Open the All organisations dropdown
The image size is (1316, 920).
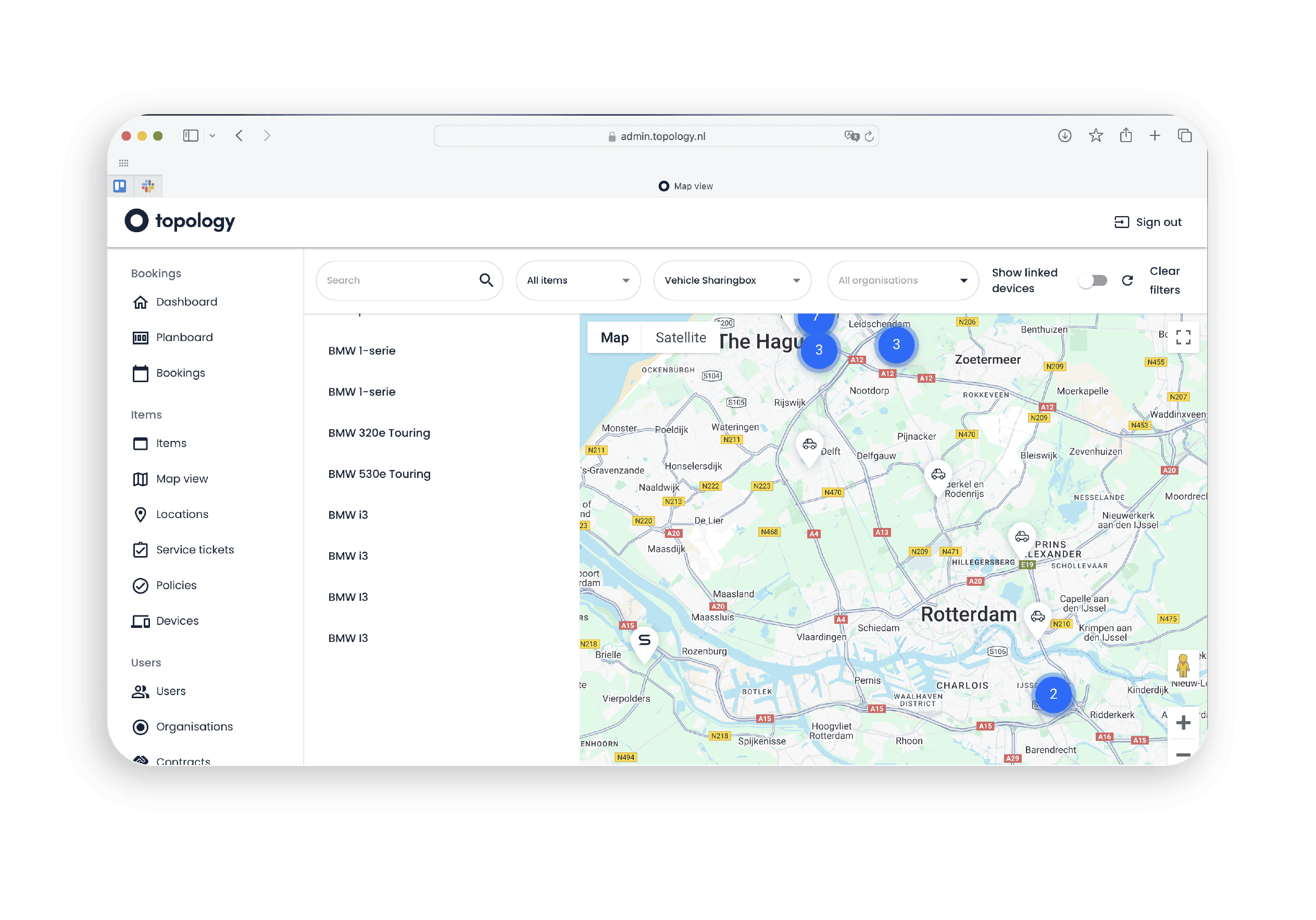[902, 280]
